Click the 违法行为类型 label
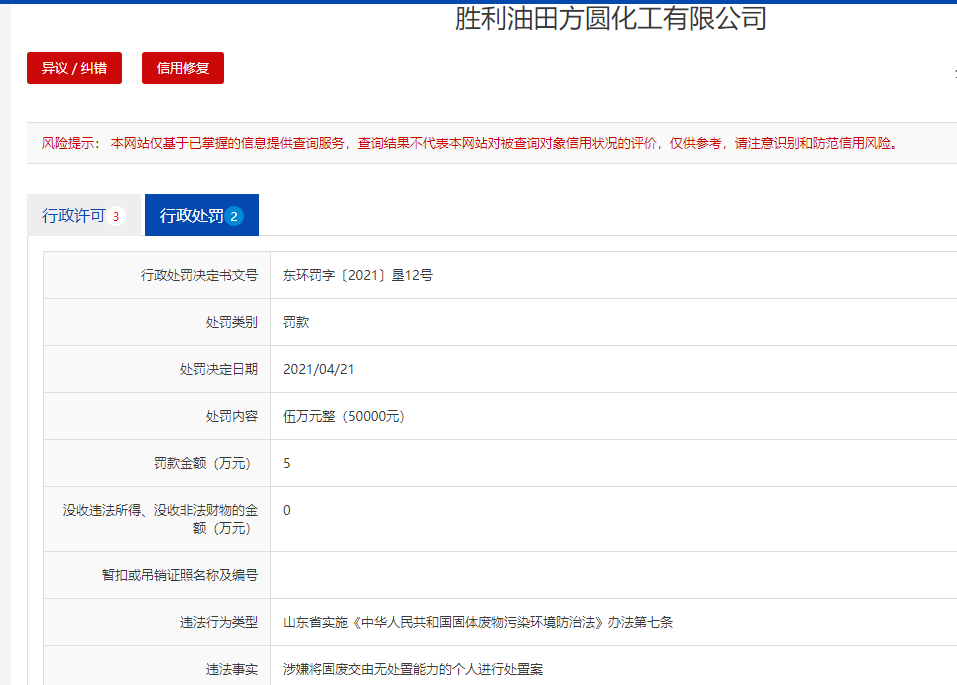957x685 pixels. [219, 622]
